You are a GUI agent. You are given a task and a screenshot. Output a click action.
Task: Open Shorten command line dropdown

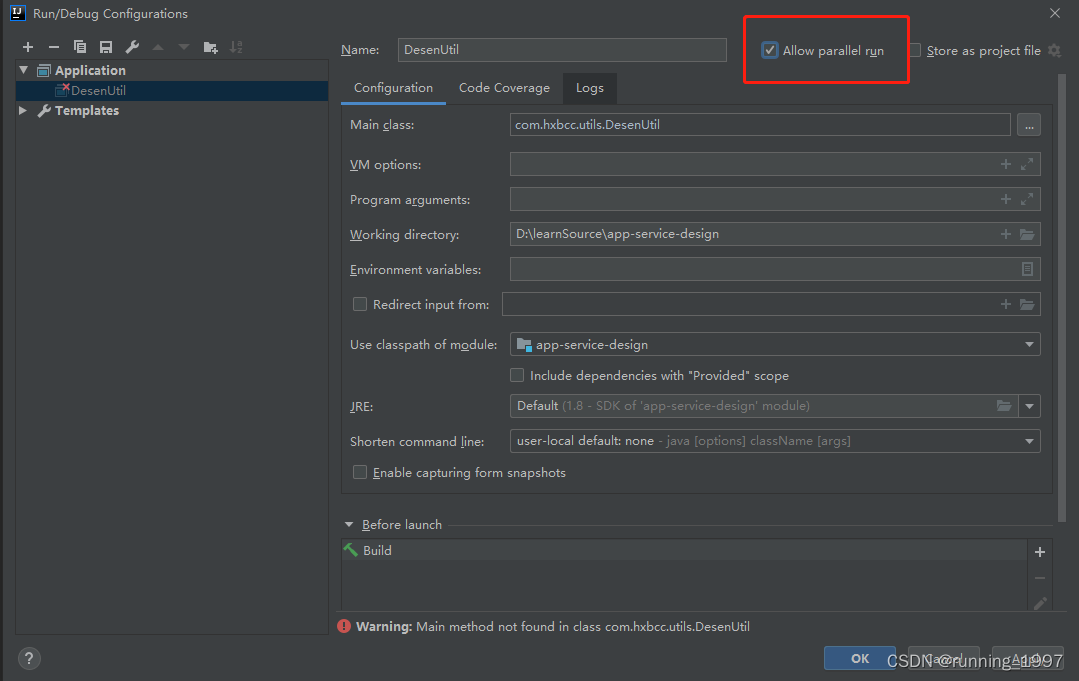[1029, 440]
